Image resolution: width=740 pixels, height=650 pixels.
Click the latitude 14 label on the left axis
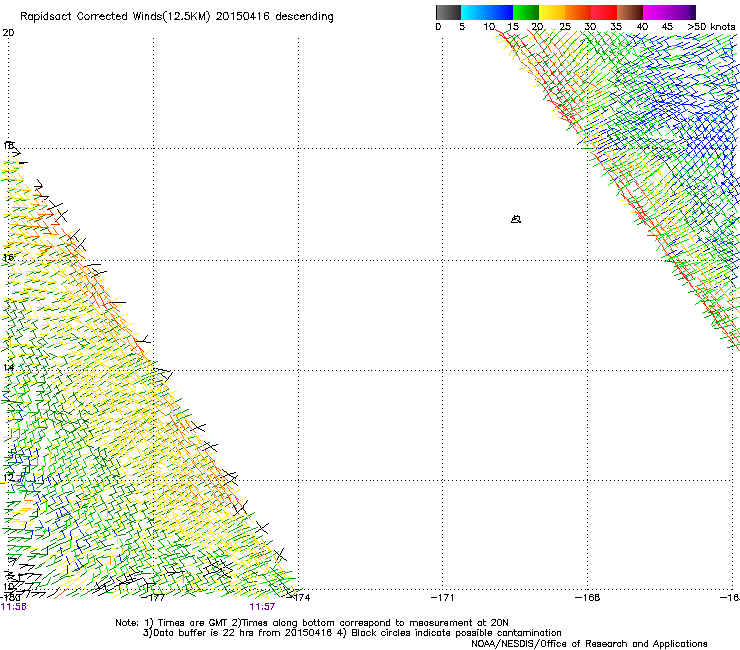(8, 368)
